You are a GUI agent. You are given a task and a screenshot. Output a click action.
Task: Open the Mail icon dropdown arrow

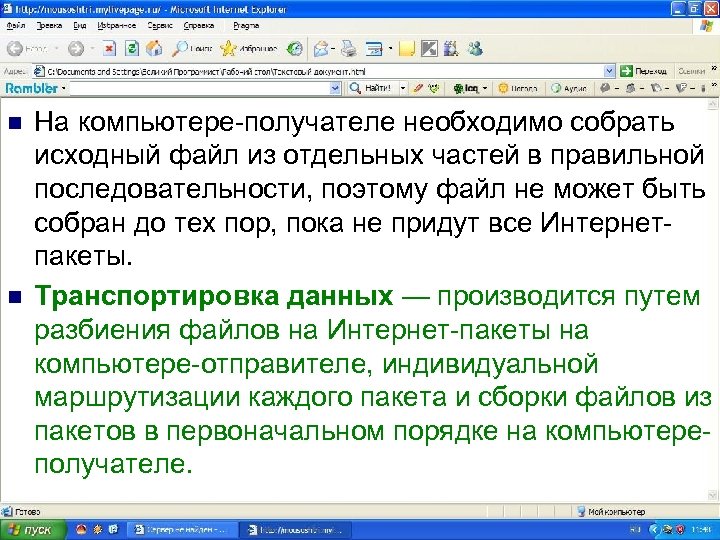[333, 48]
